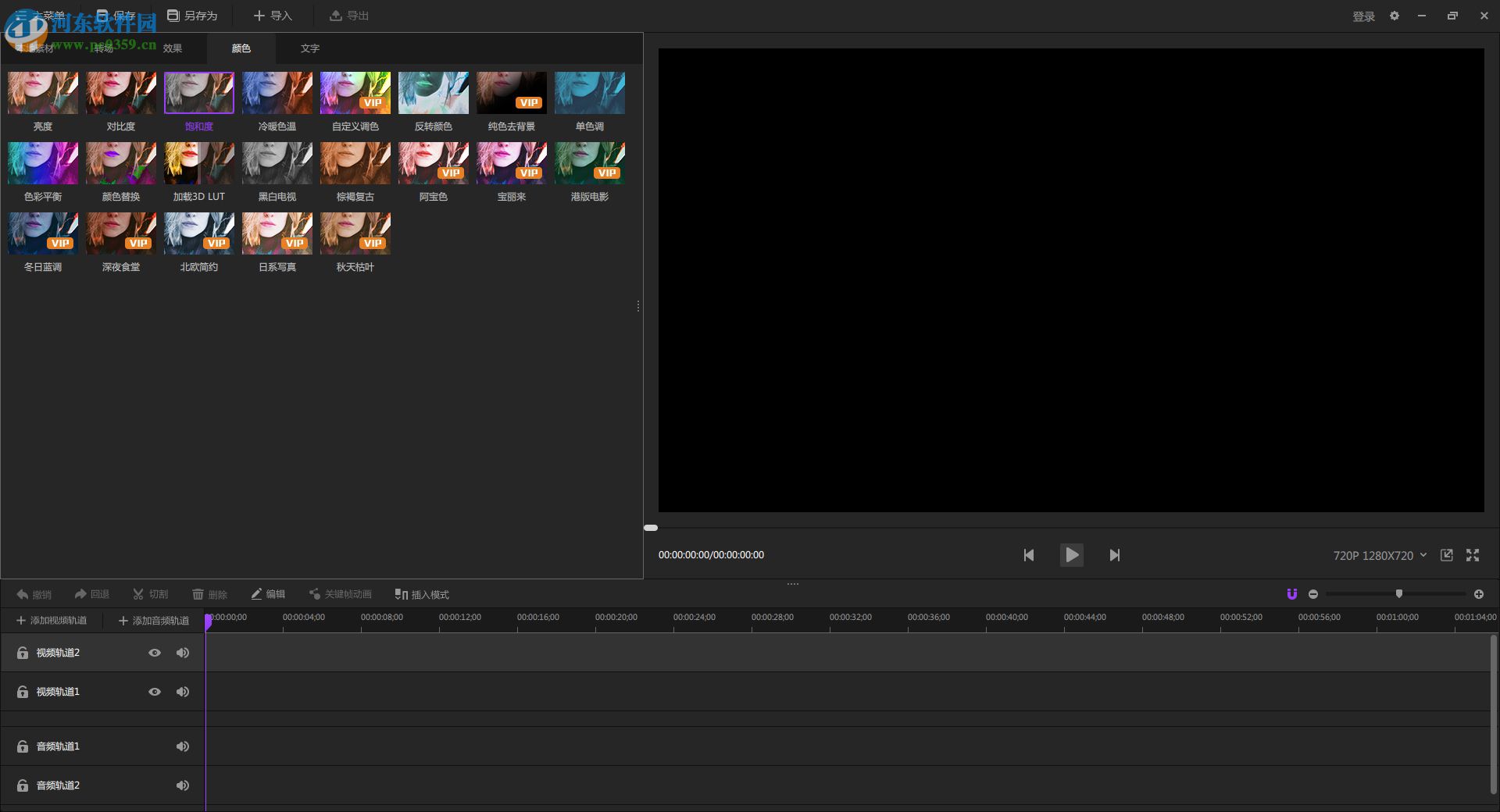Unlock or lock 视频轨道1 track

pos(23,692)
